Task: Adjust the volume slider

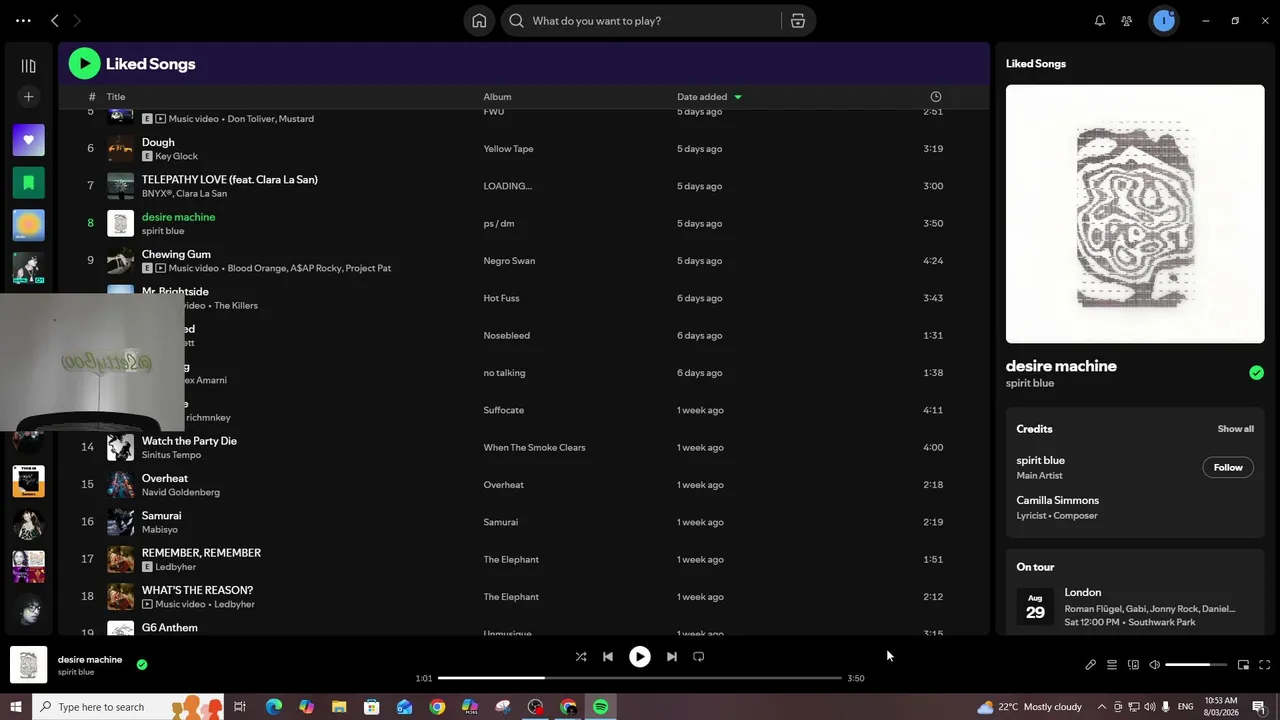Action: [x=1195, y=665]
